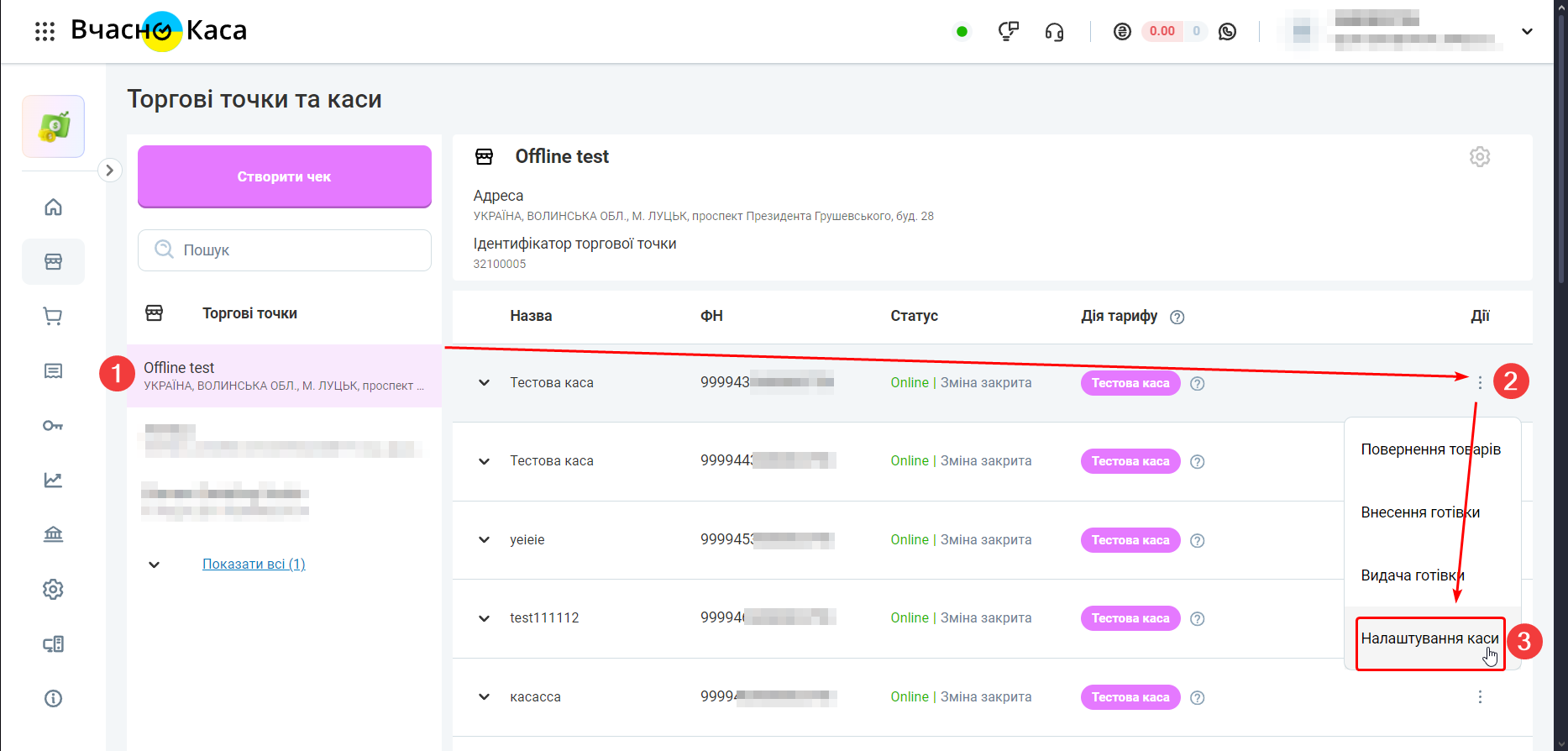The image size is (1568, 751).
Task: Click first row Тестова каса tariff badge
Action: pyautogui.click(x=1130, y=383)
